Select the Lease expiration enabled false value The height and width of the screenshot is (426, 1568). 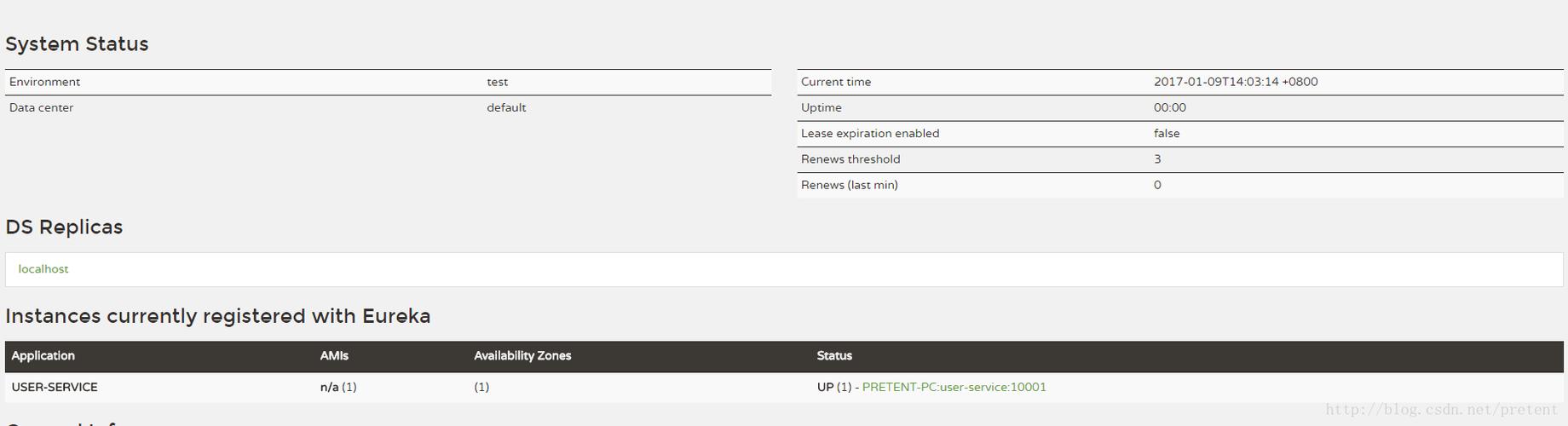coord(1167,134)
